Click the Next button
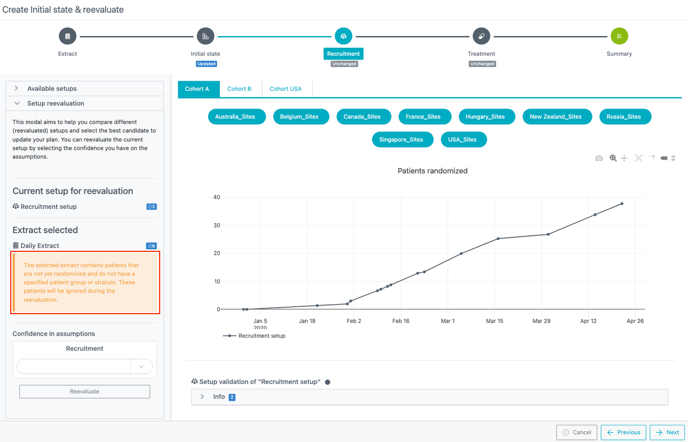Image resolution: width=688 pixels, height=442 pixels. [667, 432]
